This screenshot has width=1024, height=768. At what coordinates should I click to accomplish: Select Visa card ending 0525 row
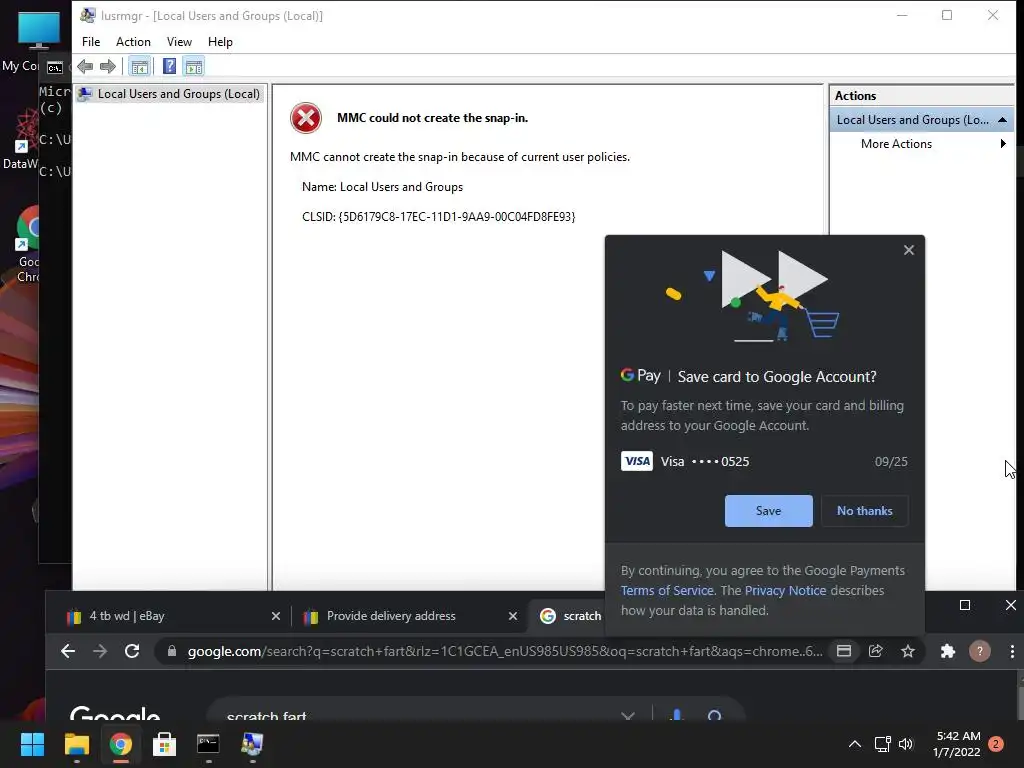pos(764,462)
